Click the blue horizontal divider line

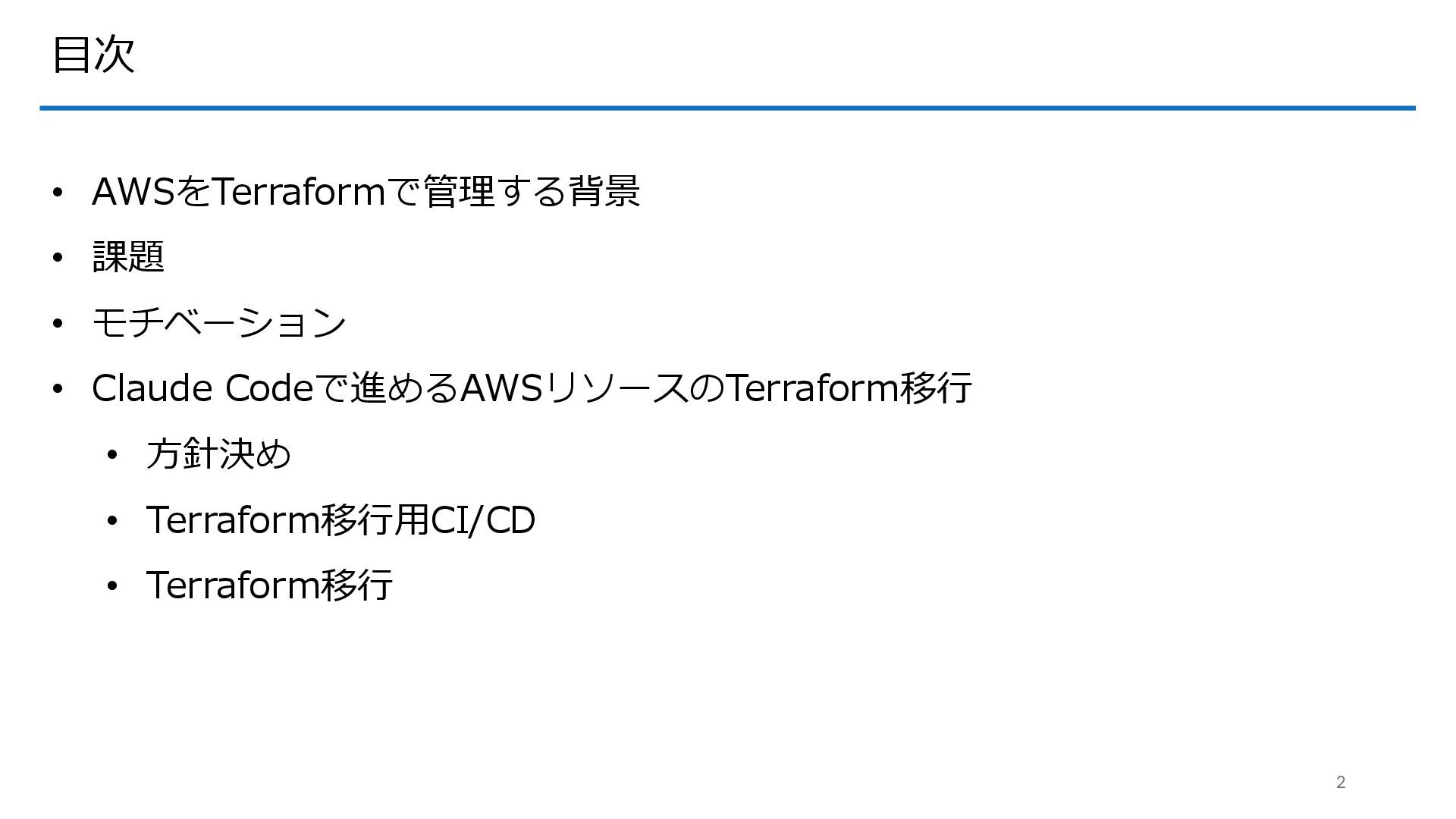click(727, 108)
